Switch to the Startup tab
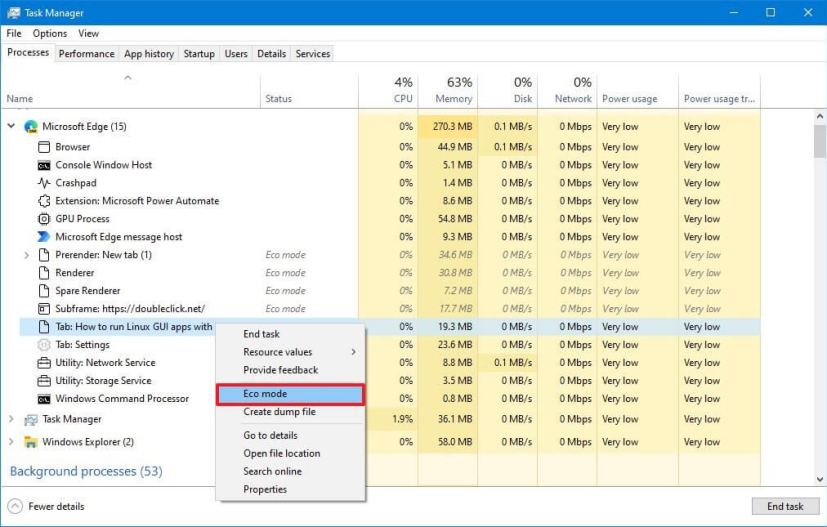 pos(199,54)
